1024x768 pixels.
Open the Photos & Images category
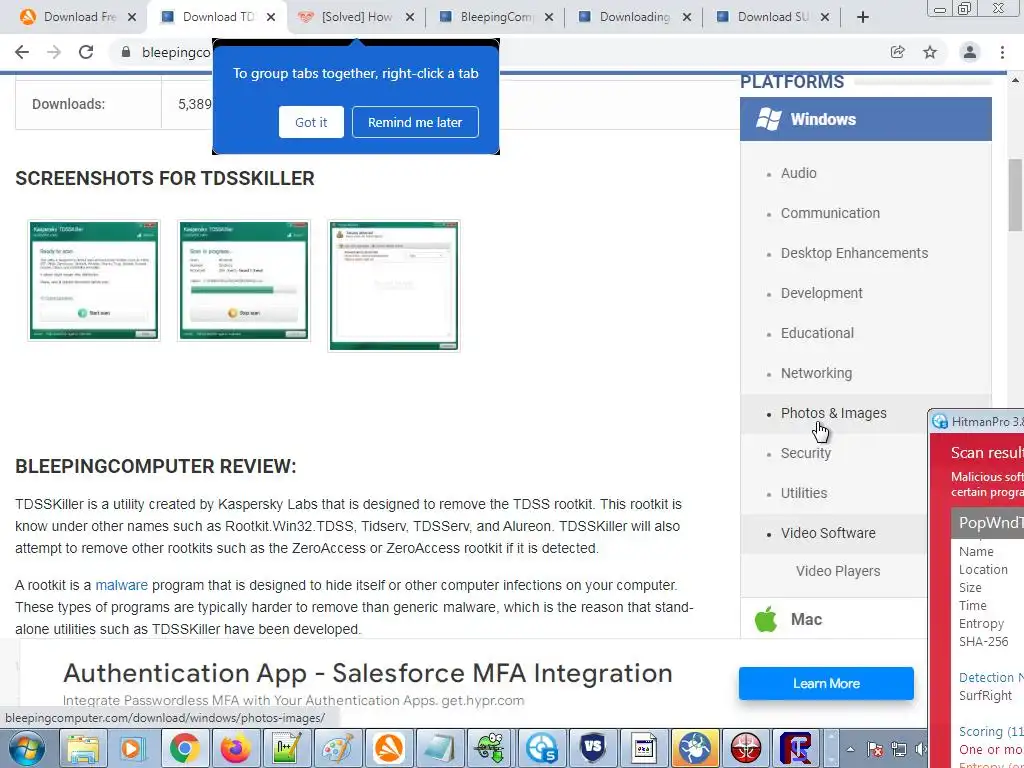(833, 413)
